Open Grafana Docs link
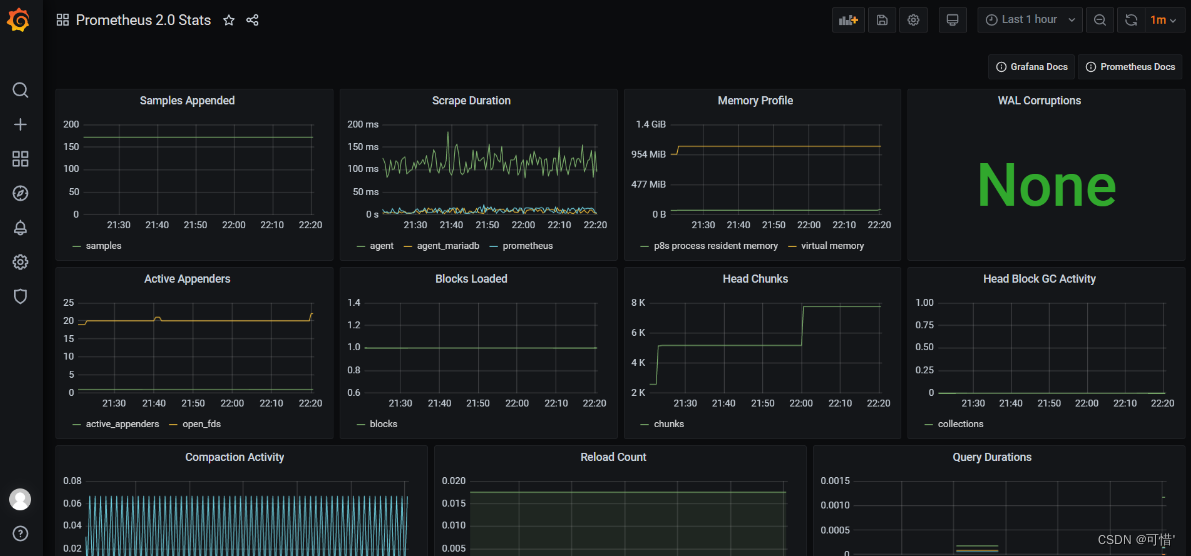Viewport: 1191px width, 556px height. click(1032, 67)
